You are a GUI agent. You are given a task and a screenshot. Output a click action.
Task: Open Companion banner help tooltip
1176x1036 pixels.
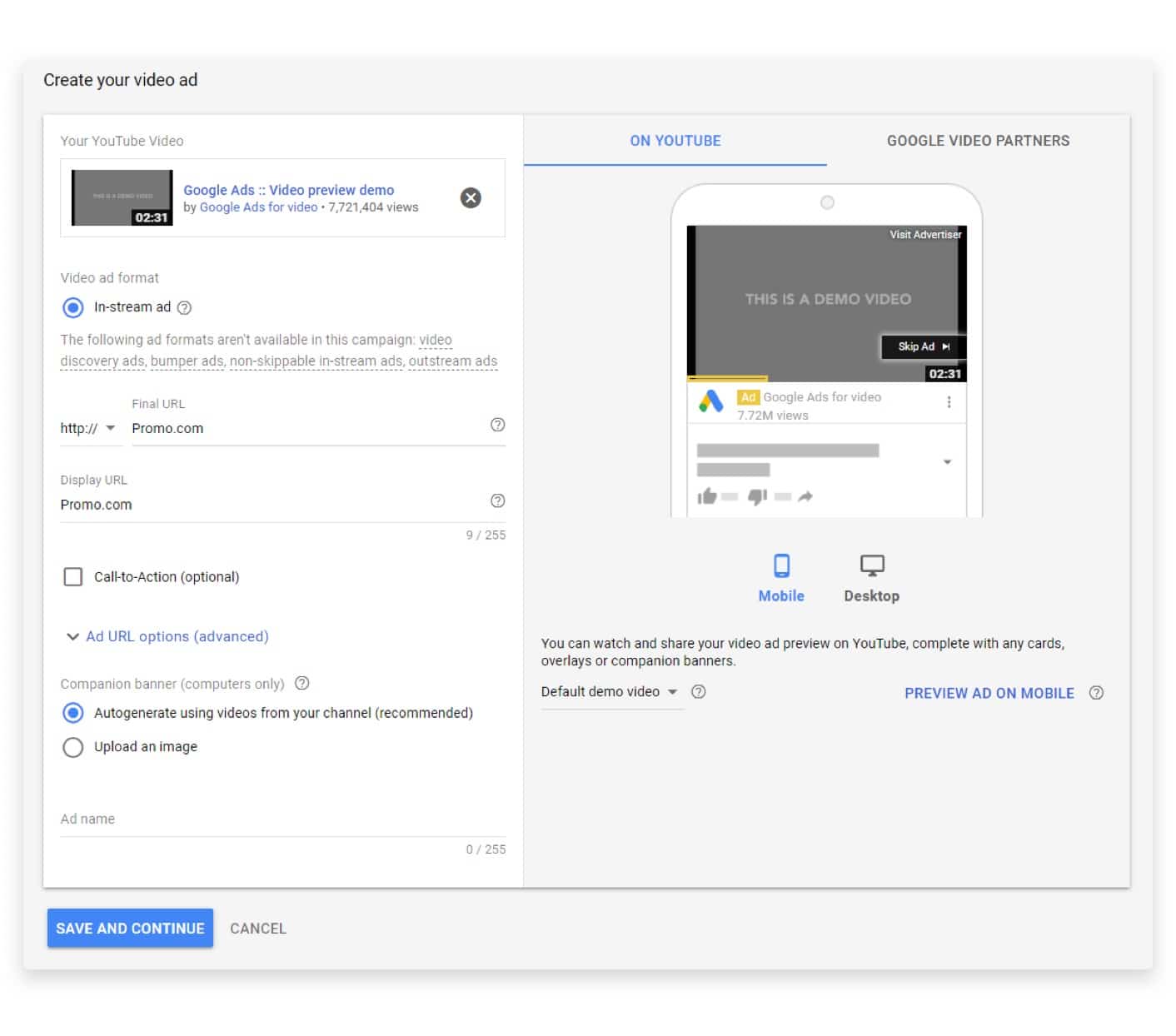coord(301,683)
